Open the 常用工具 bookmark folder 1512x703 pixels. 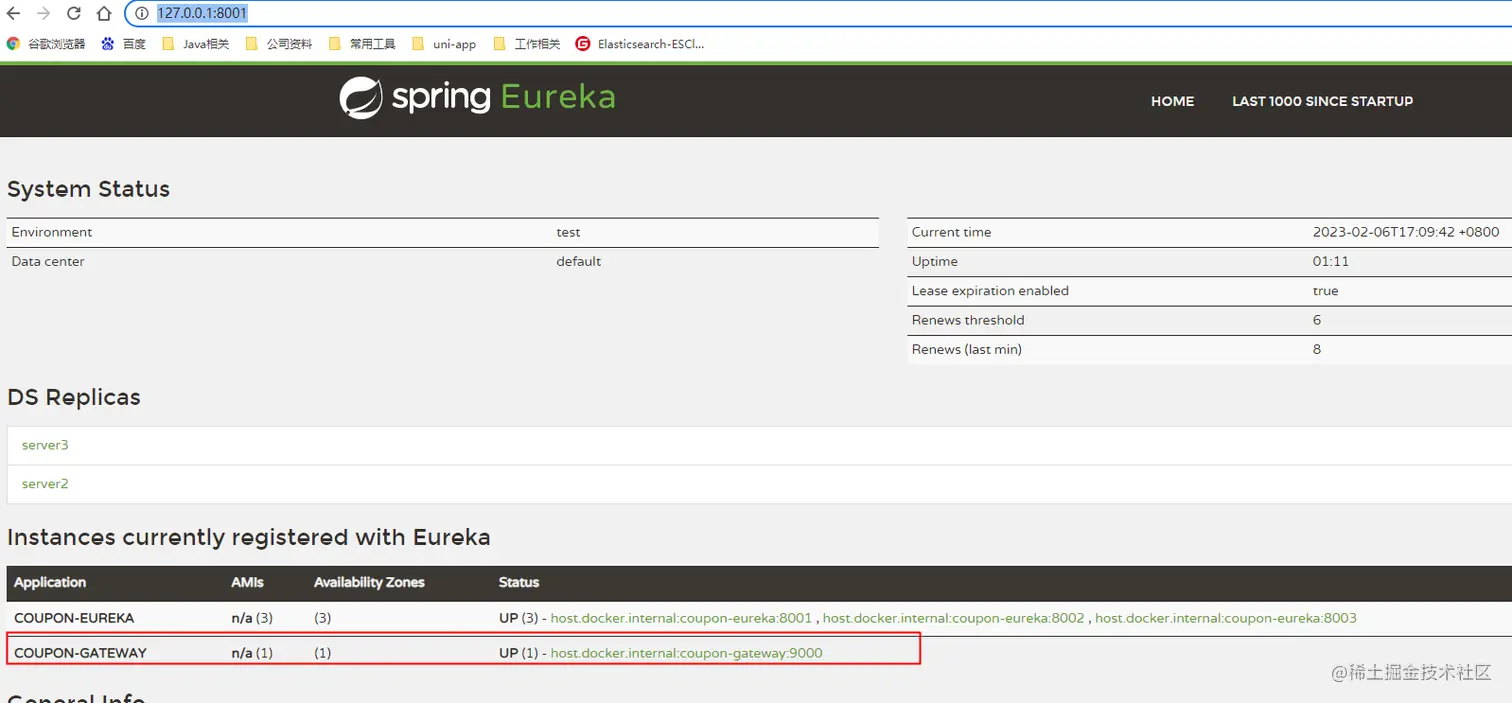pos(362,44)
